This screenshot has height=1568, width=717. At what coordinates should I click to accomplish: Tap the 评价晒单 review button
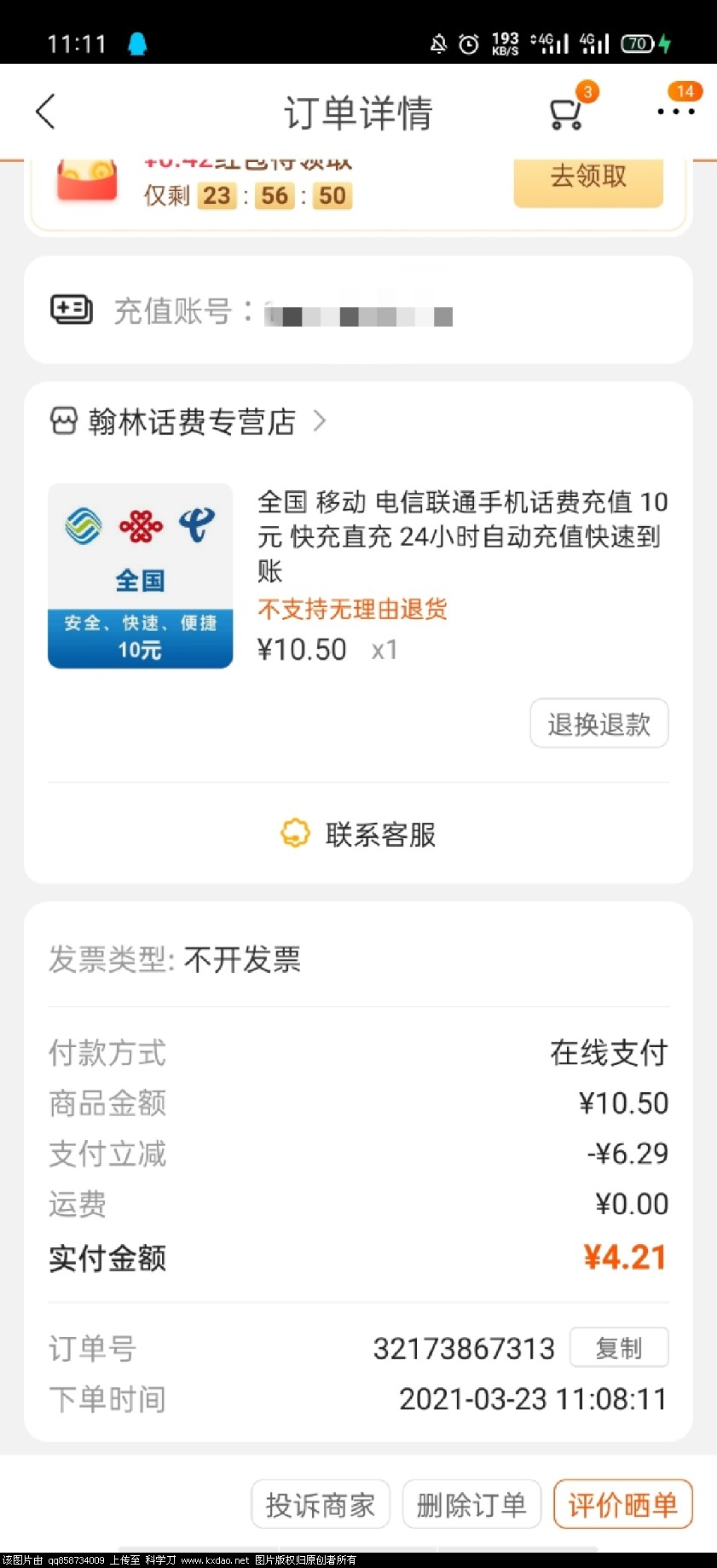coord(623,1505)
